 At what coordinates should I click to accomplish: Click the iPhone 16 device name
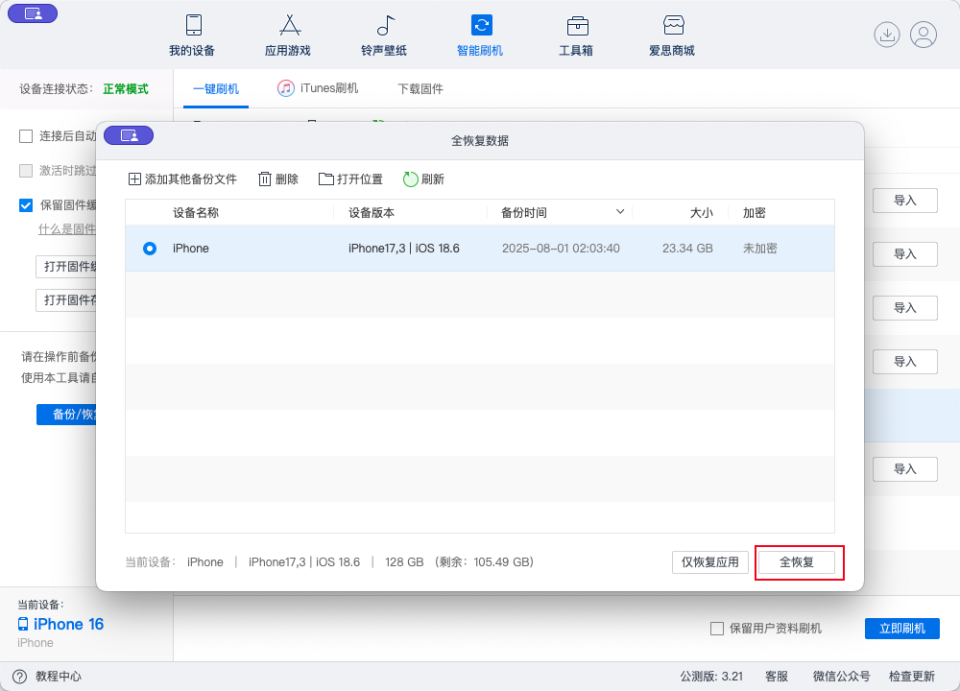(x=69, y=624)
